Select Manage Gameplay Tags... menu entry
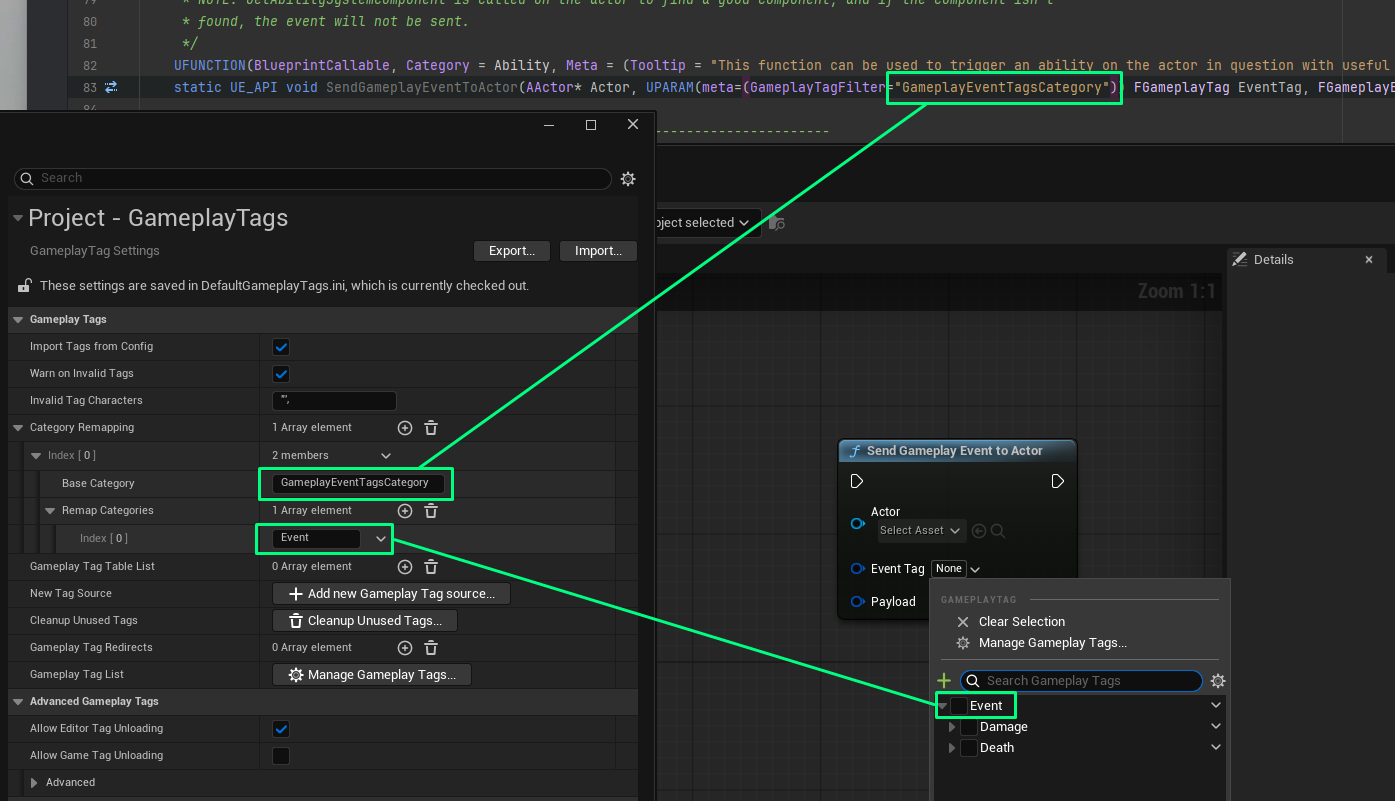This screenshot has height=801, width=1395. coord(1052,643)
